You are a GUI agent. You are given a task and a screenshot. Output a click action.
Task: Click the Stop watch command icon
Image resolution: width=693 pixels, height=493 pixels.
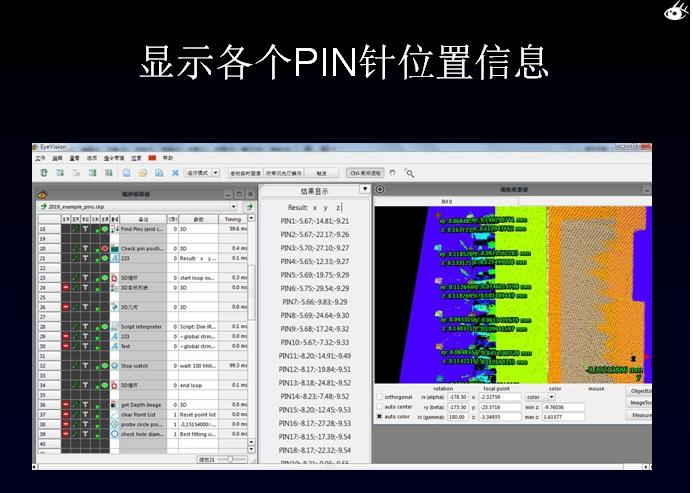pos(114,366)
